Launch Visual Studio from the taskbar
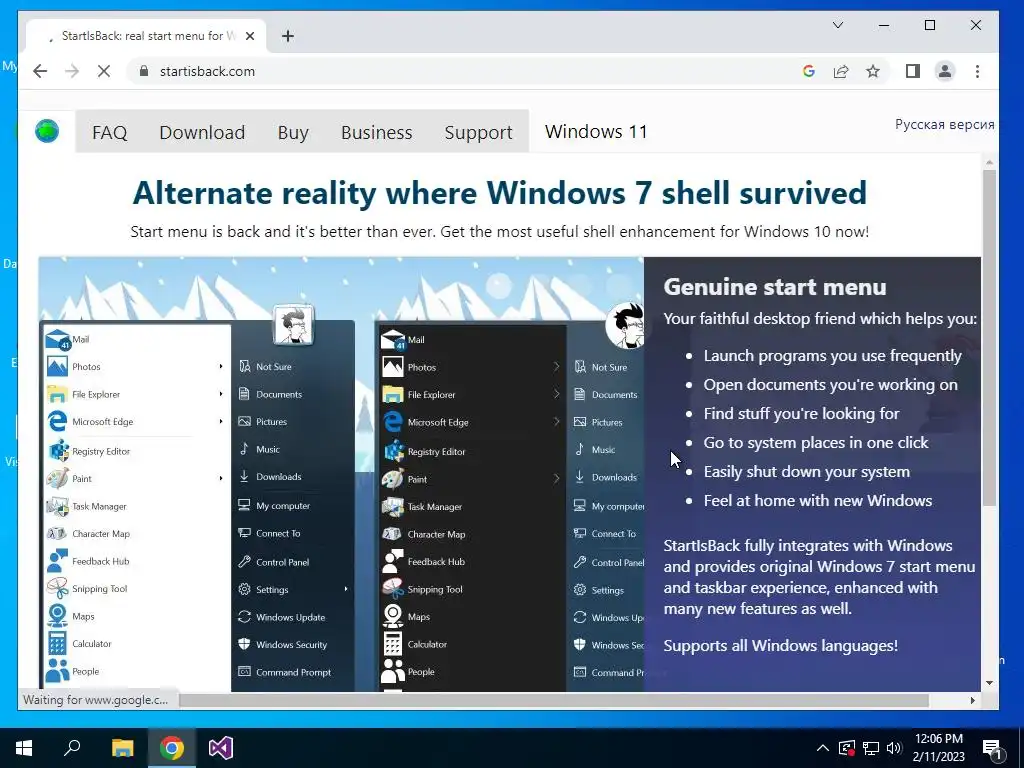Viewport: 1024px width, 768px height. (x=221, y=748)
